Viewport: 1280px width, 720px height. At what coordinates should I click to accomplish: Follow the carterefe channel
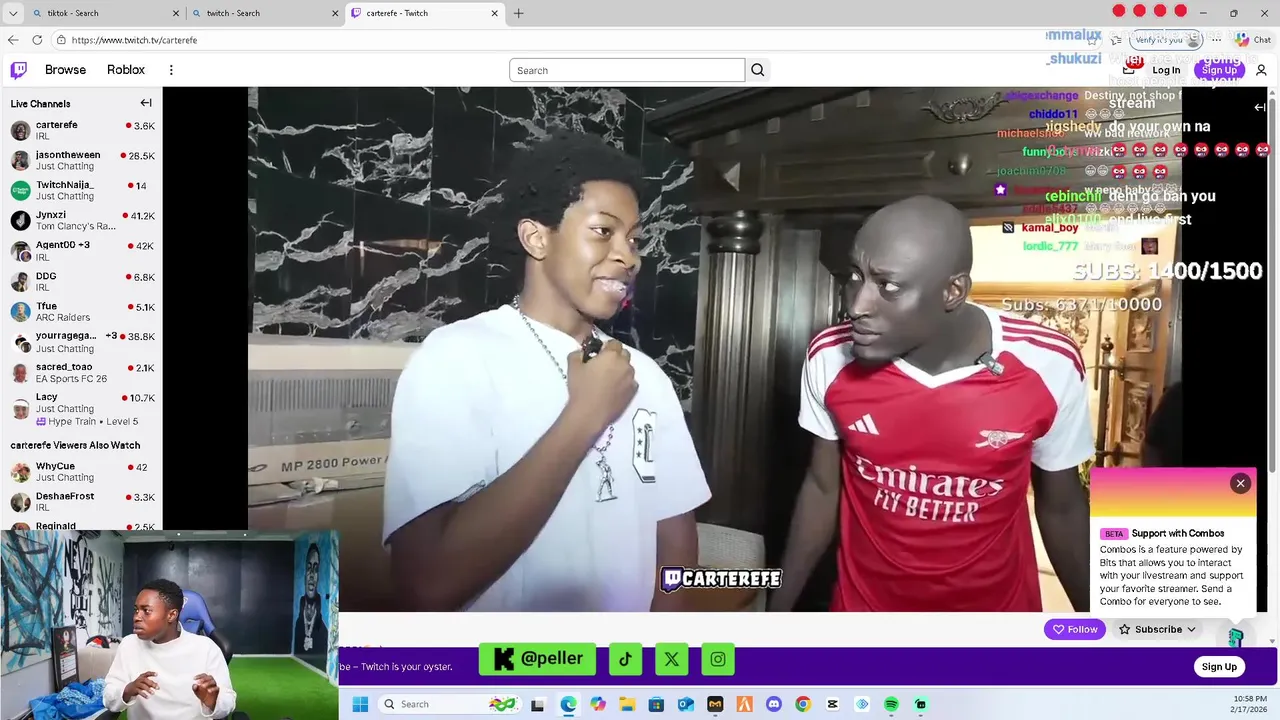[1074, 629]
